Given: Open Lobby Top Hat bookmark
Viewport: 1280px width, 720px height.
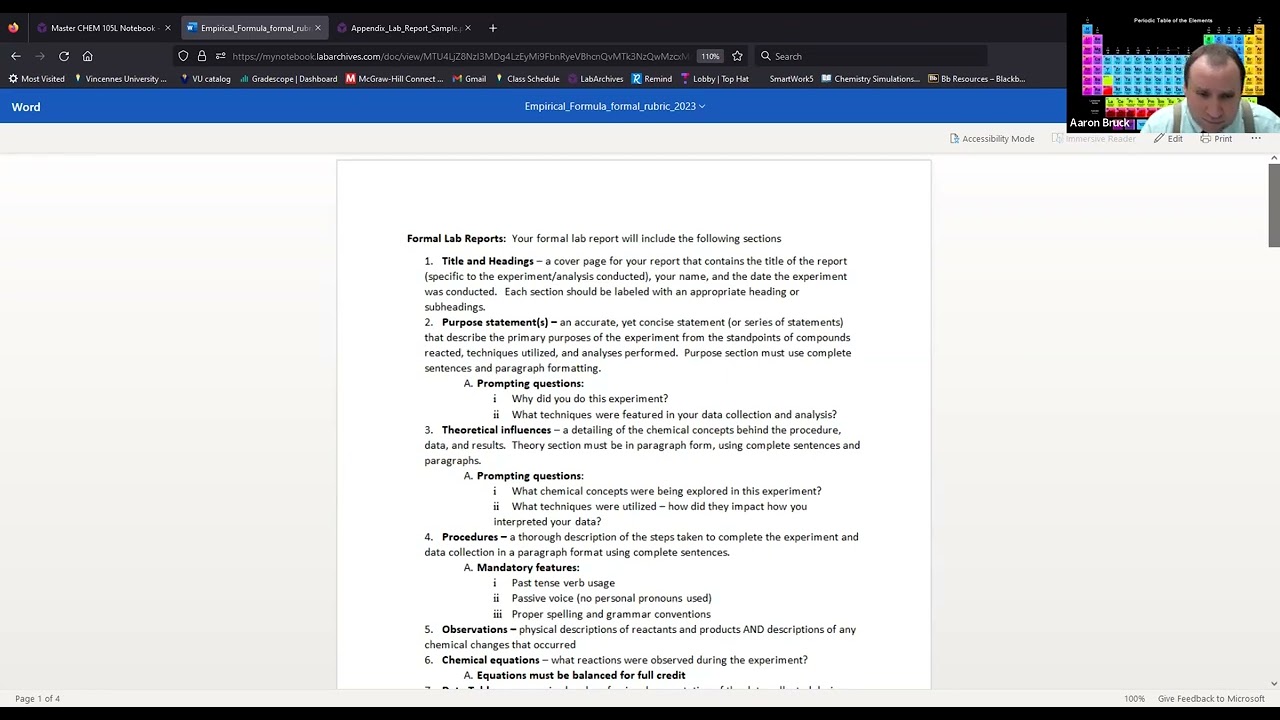Looking at the screenshot, I should click(714, 79).
